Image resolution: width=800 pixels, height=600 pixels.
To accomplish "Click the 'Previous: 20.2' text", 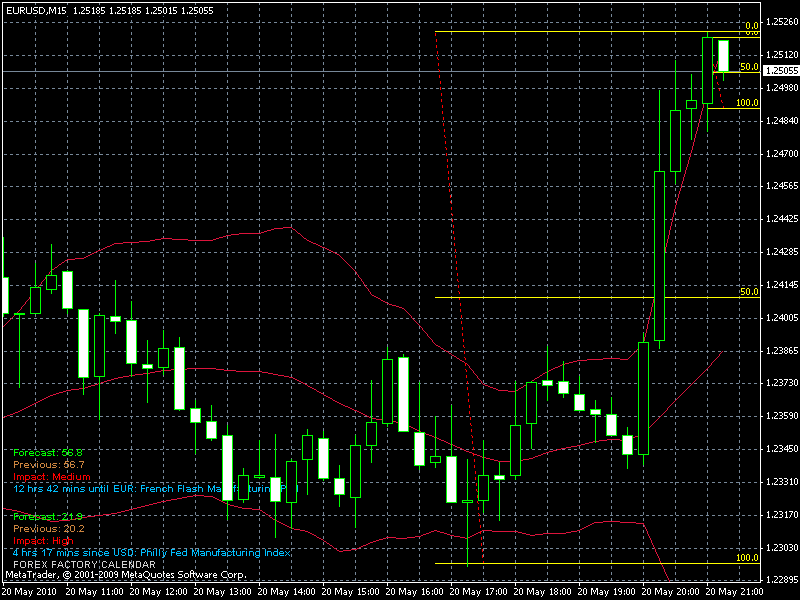I will tap(49, 529).
